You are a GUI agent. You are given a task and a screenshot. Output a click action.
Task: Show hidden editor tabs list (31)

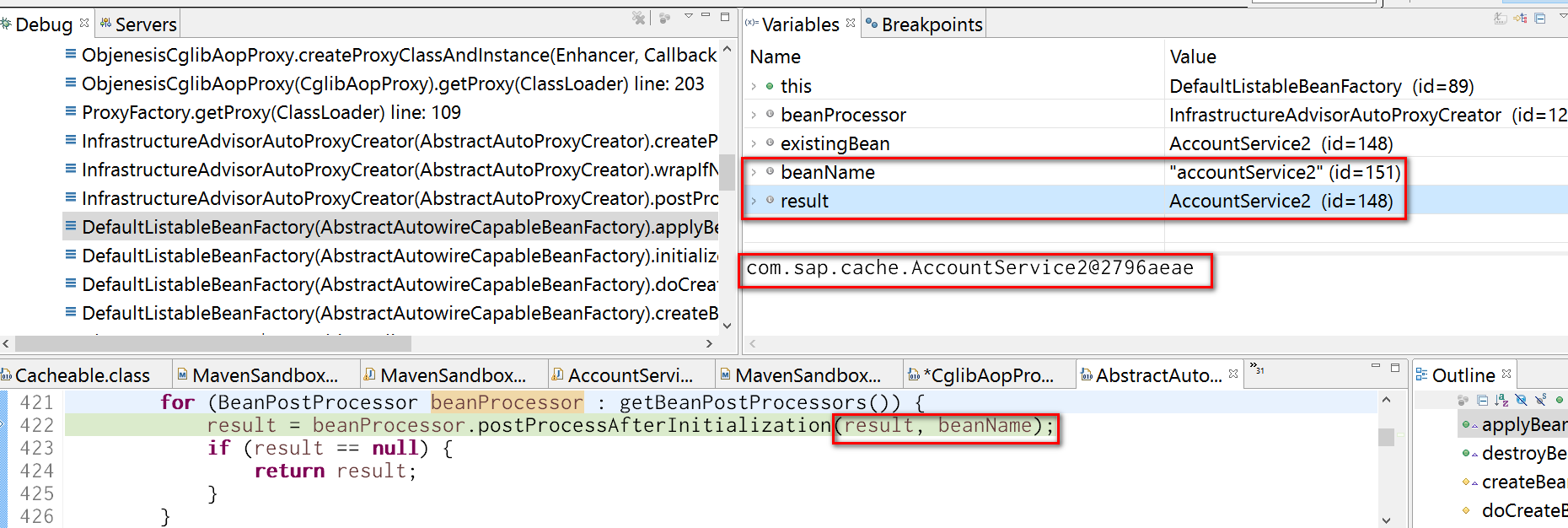tap(1257, 369)
